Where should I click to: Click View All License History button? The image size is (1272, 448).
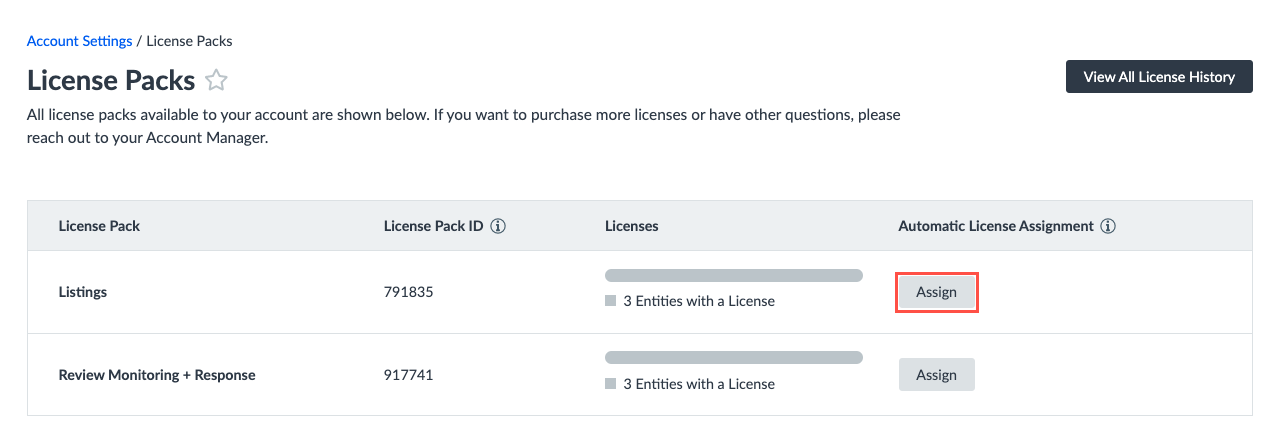pos(1159,77)
